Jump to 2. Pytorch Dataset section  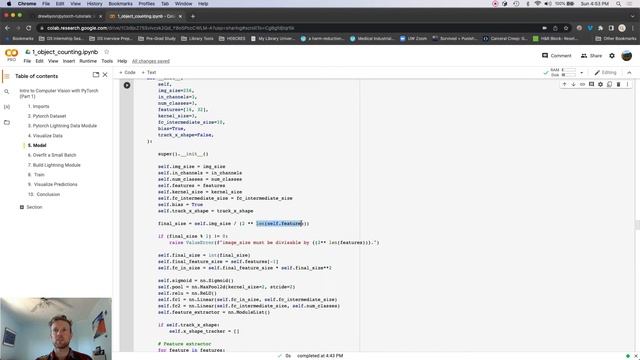47,116
